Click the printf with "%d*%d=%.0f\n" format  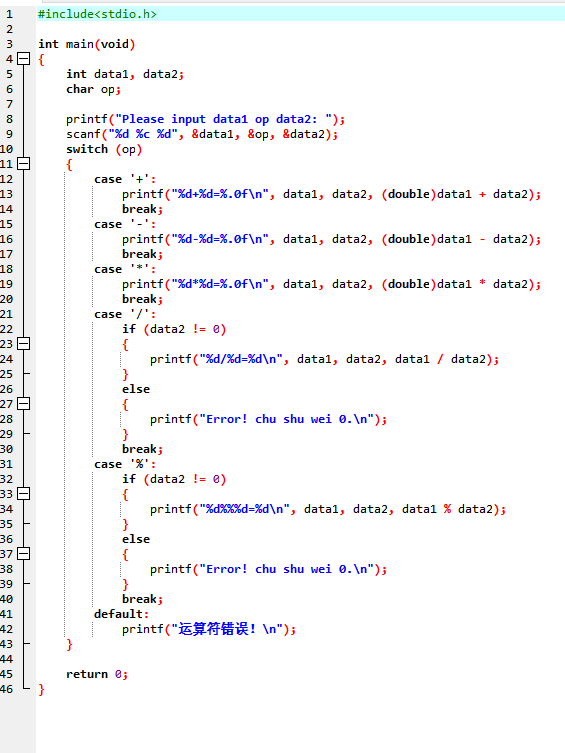coord(331,284)
